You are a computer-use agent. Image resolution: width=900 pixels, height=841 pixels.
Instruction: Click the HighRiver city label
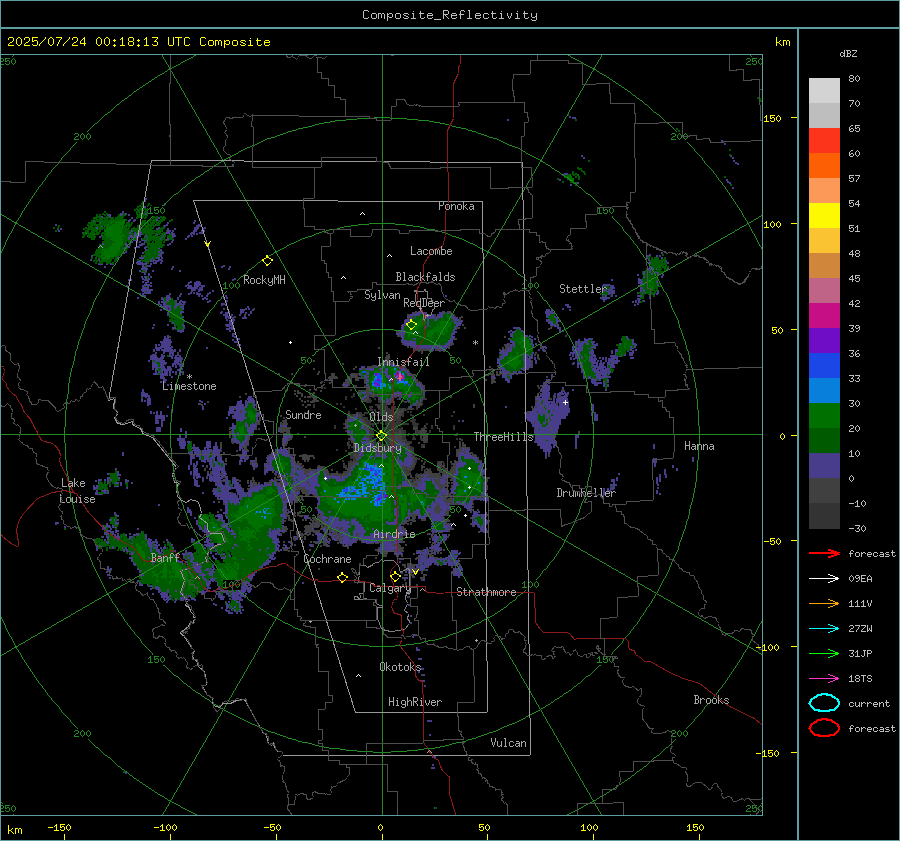415,702
